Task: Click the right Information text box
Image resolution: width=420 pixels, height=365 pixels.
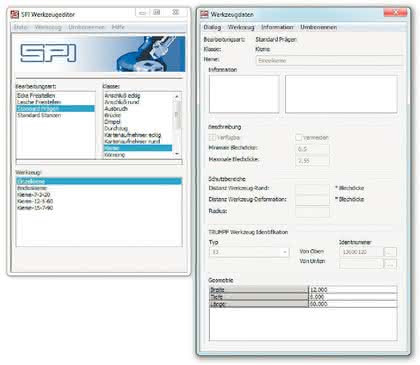Action: point(341,94)
